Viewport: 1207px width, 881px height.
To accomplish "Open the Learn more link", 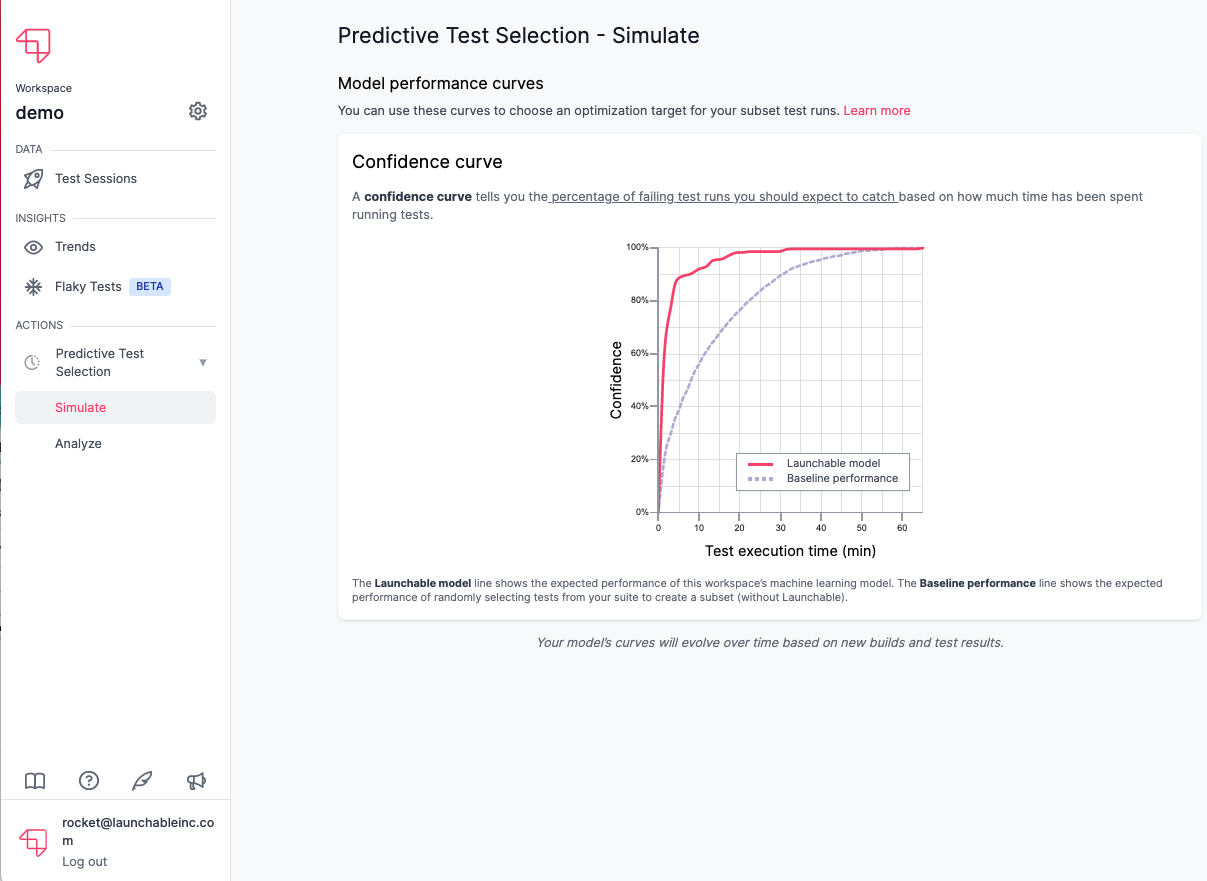I will tap(876, 111).
